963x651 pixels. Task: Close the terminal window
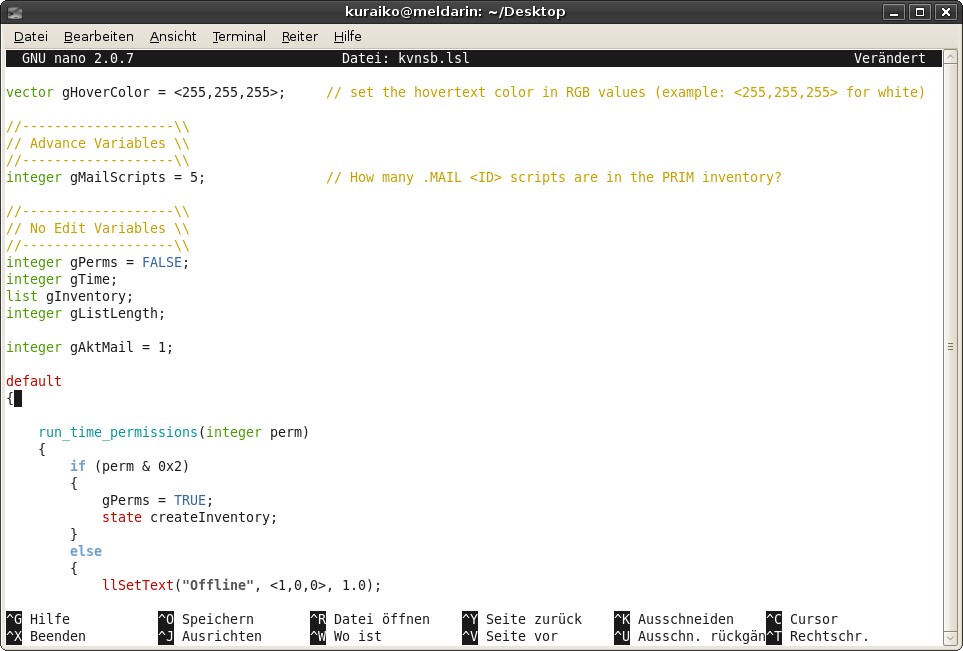943,12
